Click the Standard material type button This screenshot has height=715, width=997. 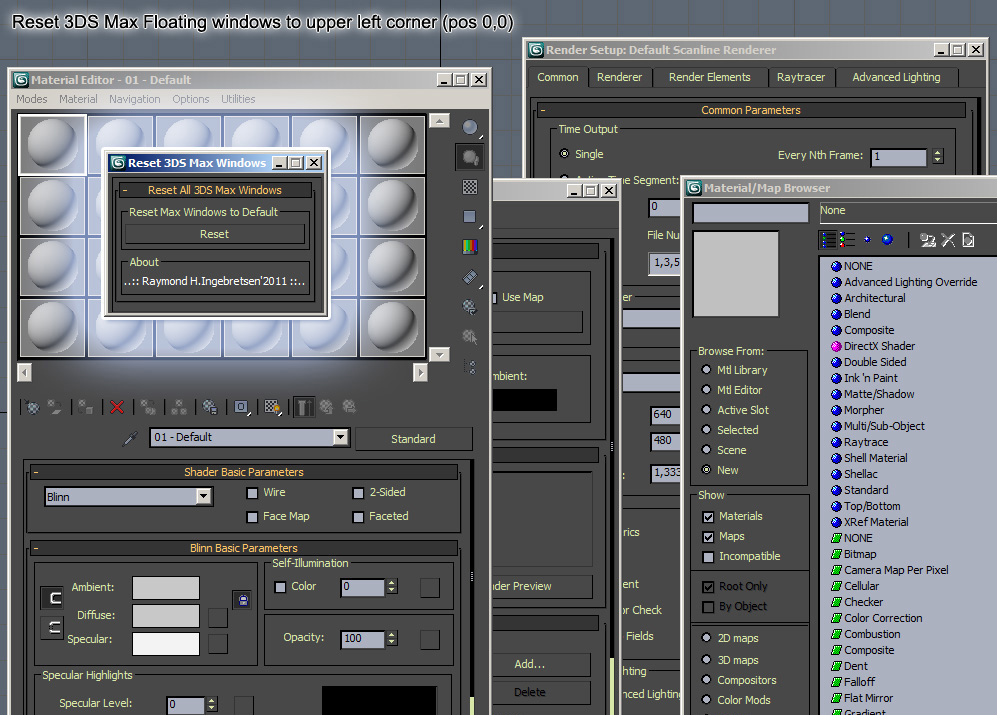click(414, 438)
